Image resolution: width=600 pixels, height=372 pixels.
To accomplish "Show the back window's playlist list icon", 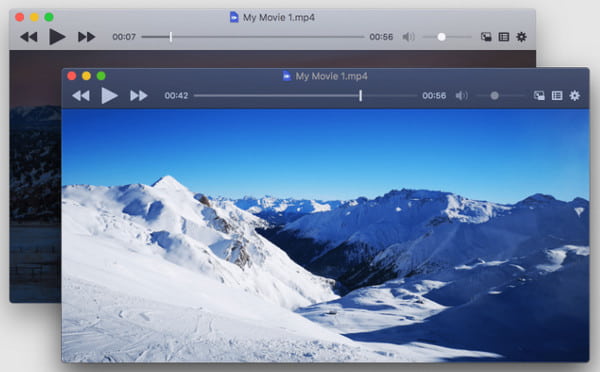I will pos(504,37).
